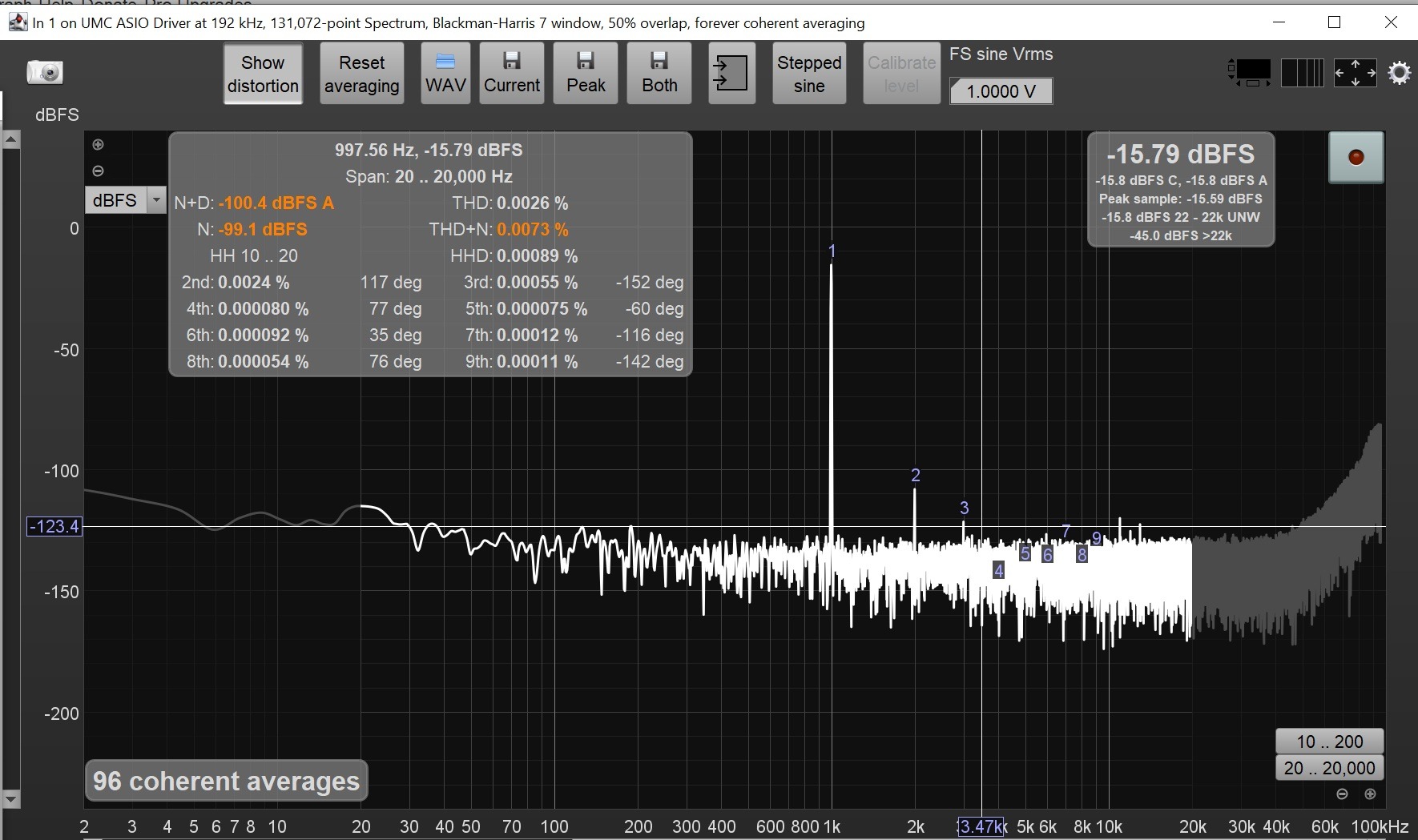Click the 96 coherent averages label
Viewport: 1418px width, 840px height.
(x=227, y=781)
